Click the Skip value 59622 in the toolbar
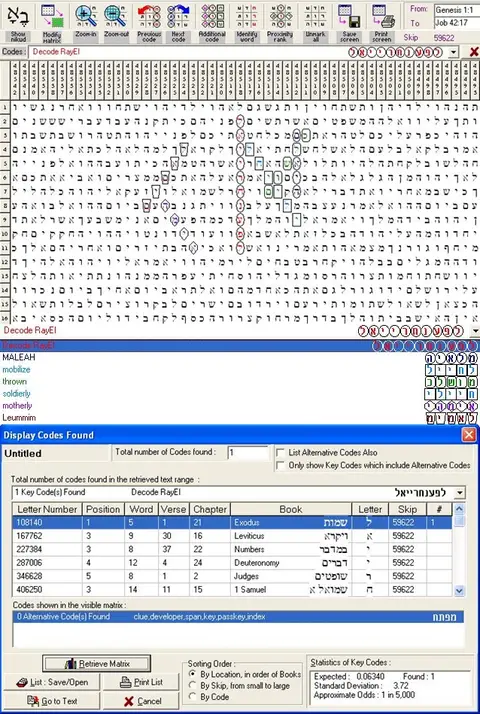The height and width of the screenshot is (714, 480). [444, 38]
